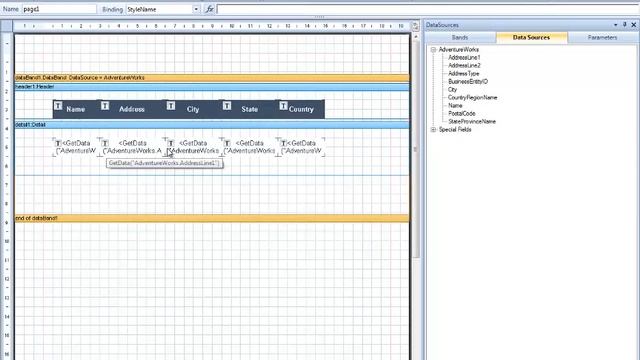Select the fifth detail GetData text box

(301, 147)
